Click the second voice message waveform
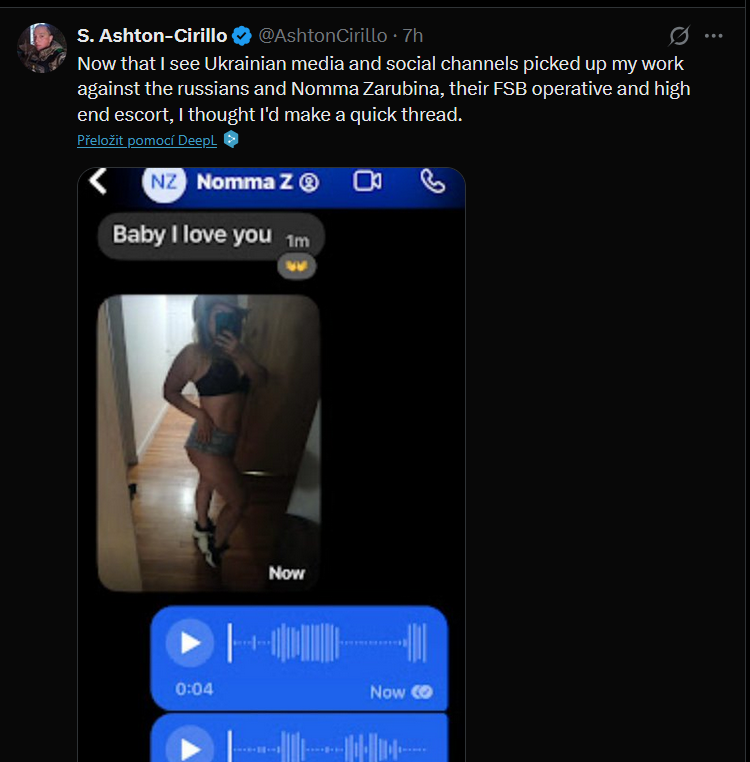Image resolution: width=750 pixels, height=762 pixels. [327, 746]
